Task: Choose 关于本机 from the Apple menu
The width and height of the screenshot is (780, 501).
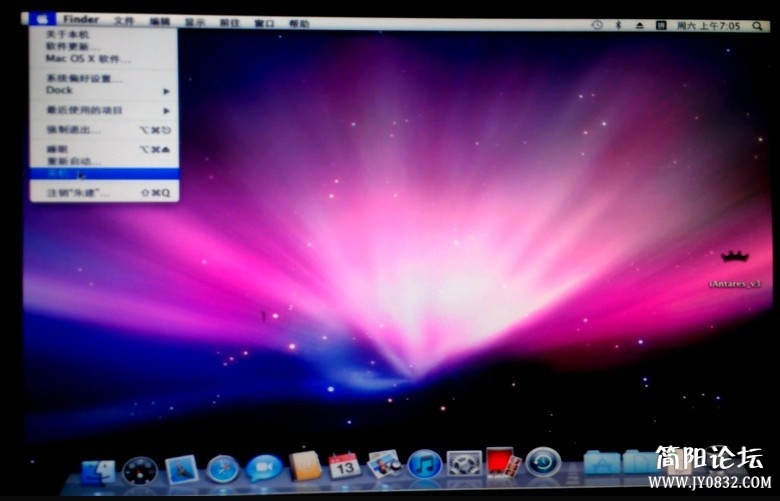Action: click(x=103, y=34)
